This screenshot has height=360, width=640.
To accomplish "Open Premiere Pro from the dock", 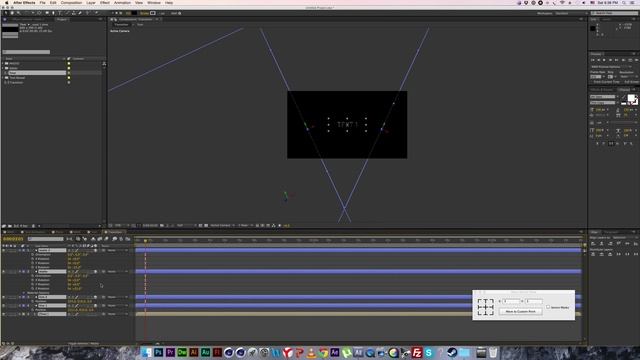I will 171,352.
